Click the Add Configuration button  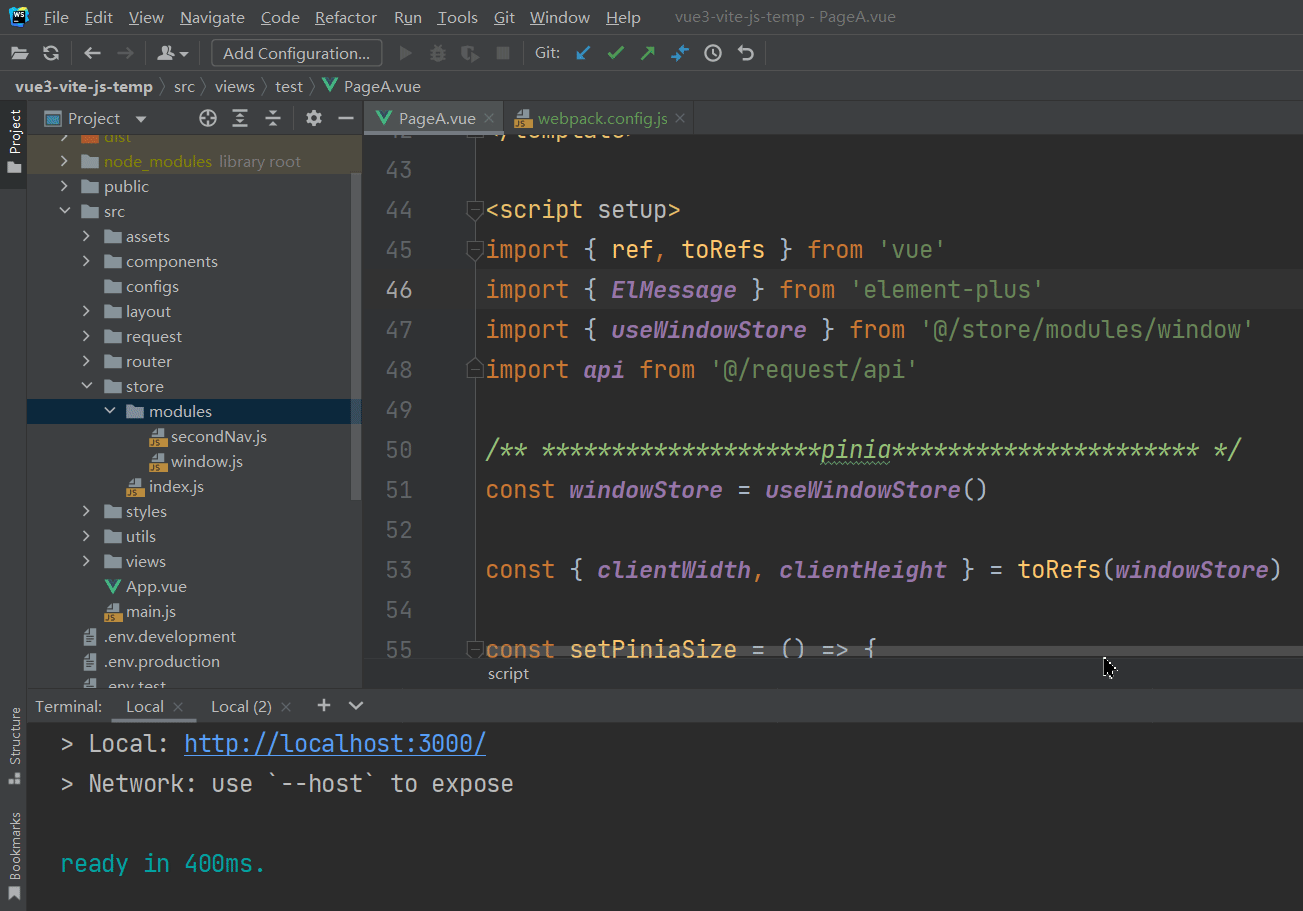click(296, 53)
